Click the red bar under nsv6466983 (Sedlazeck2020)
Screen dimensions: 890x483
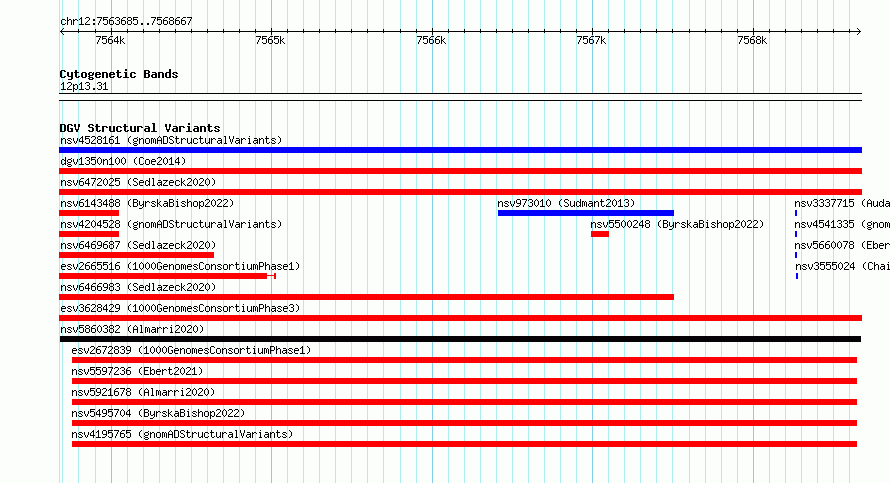click(x=367, y=297)
